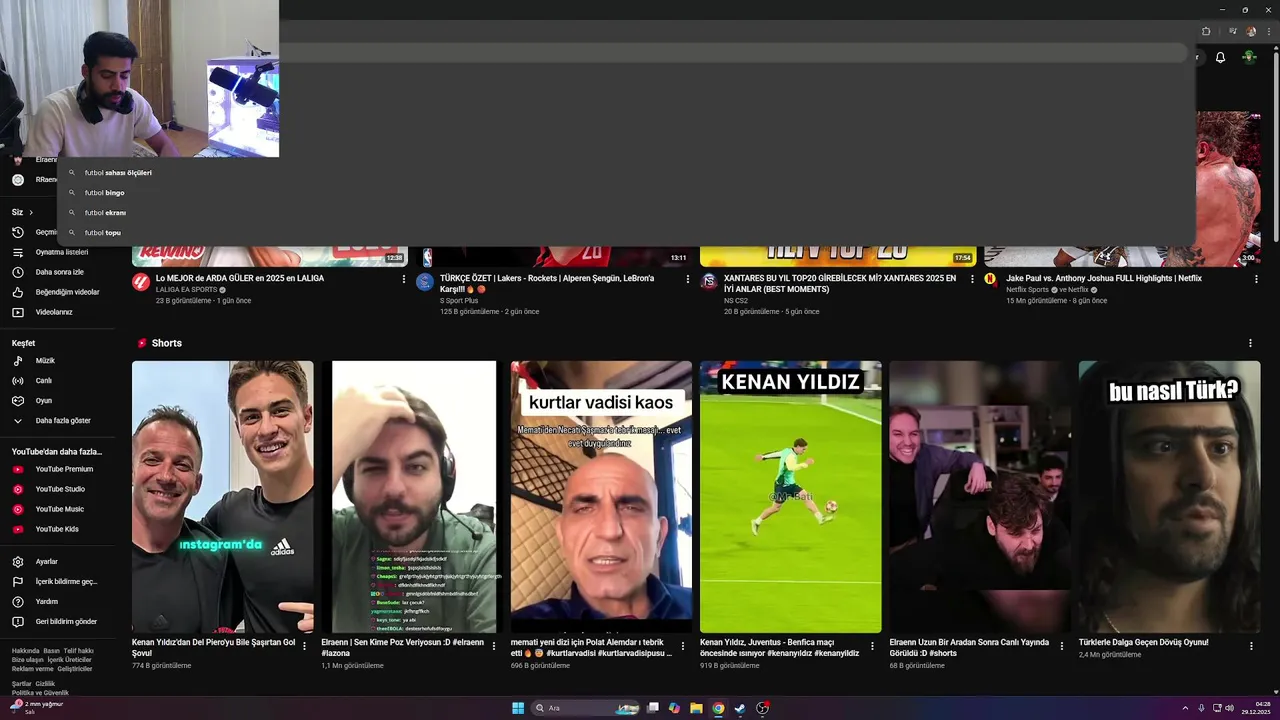1280x720 pixels.
Task: Open options menu for Jake Paul video
Action: pos(1256,279)
